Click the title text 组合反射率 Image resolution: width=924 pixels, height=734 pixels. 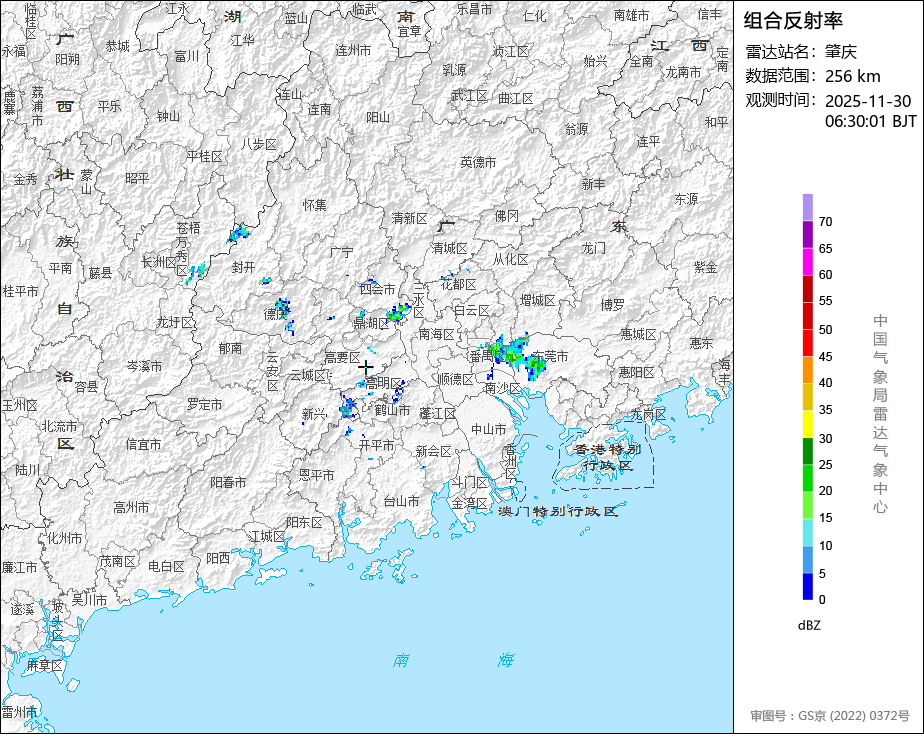click(793, 21)
